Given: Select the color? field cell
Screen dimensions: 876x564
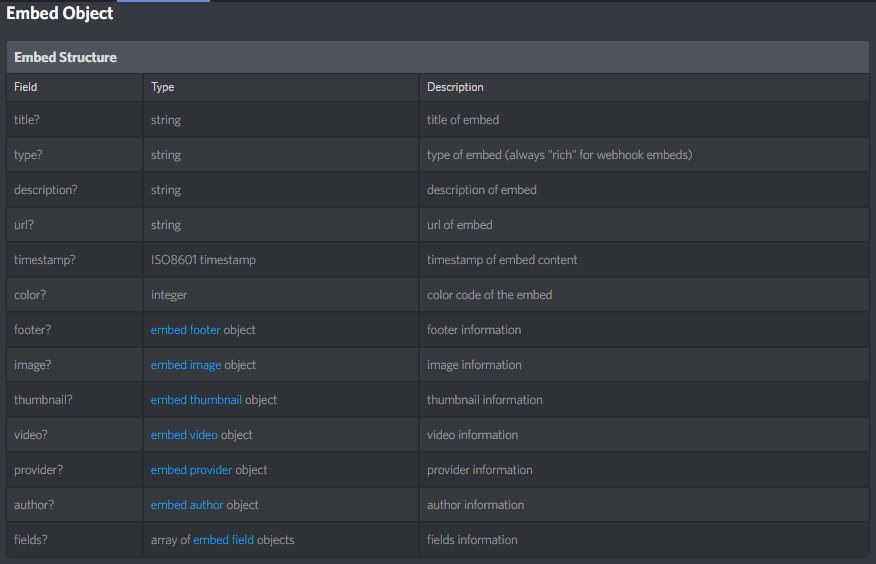Looking at the screenshot, I should 31,295.
